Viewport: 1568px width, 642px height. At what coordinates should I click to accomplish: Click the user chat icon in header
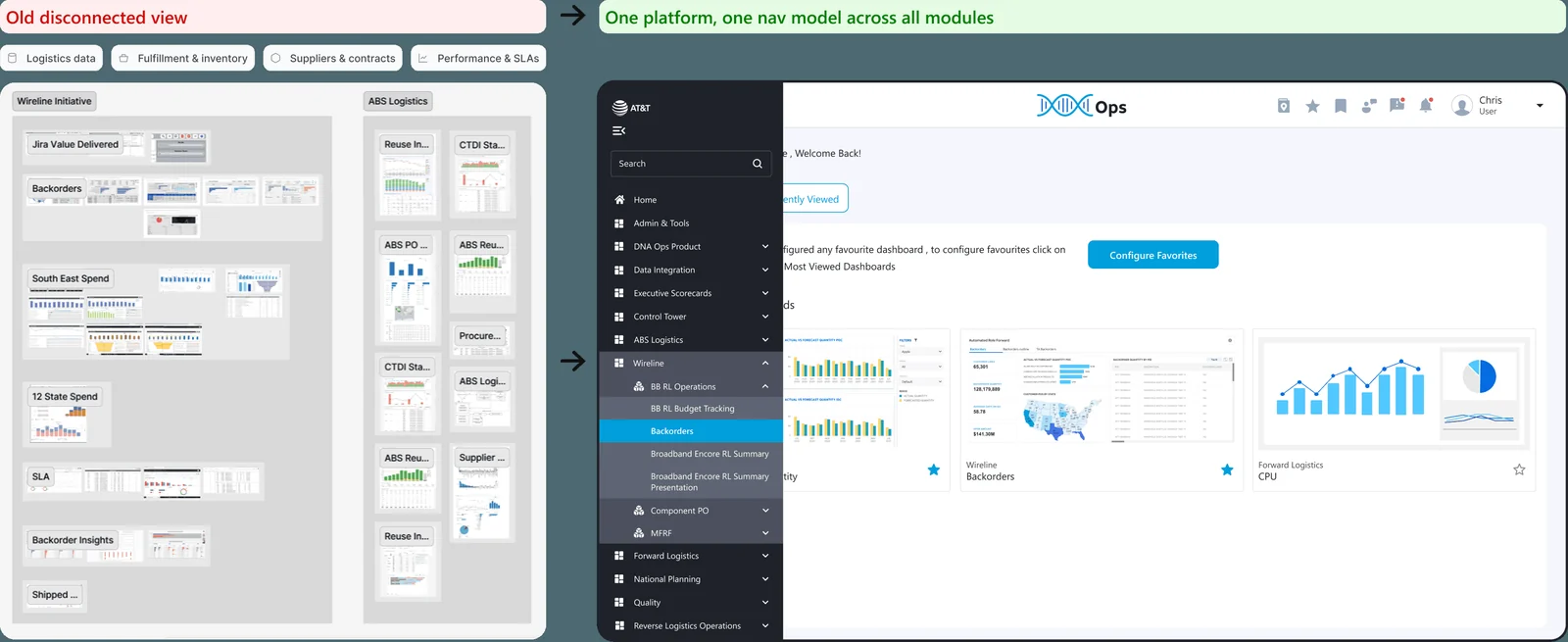[x=1369, y=106]
